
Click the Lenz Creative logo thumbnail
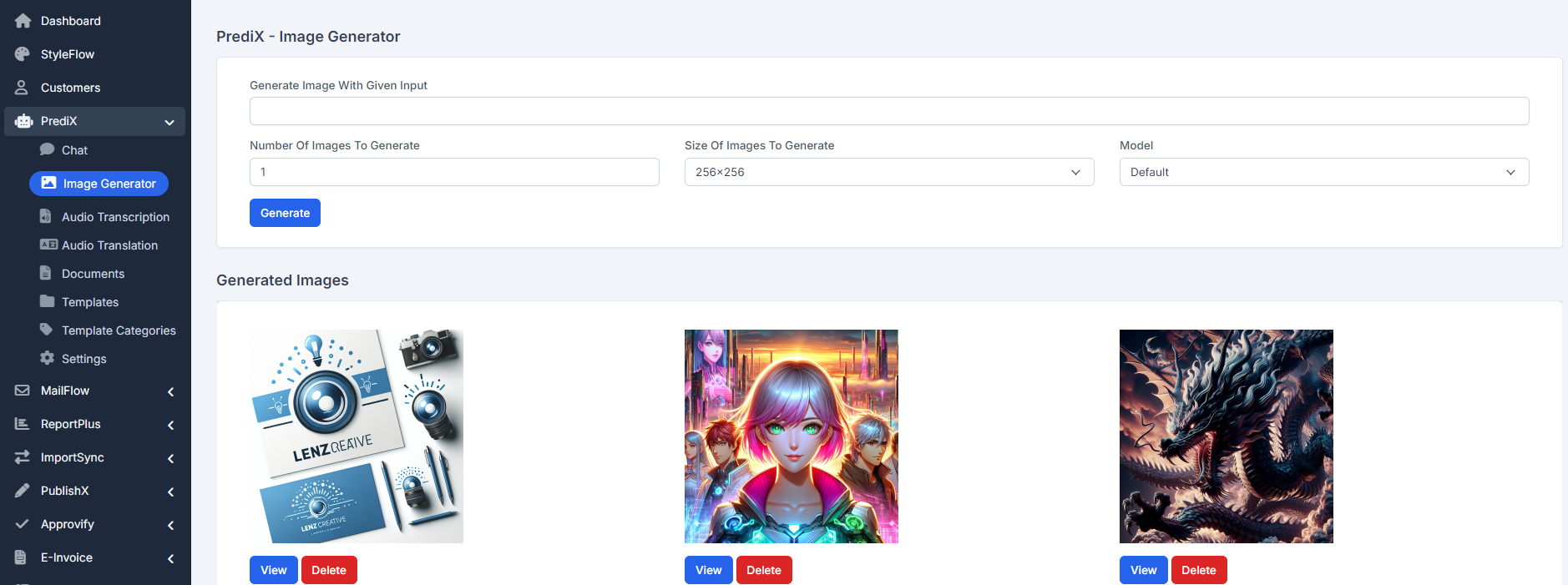click(x=357, y=436)
